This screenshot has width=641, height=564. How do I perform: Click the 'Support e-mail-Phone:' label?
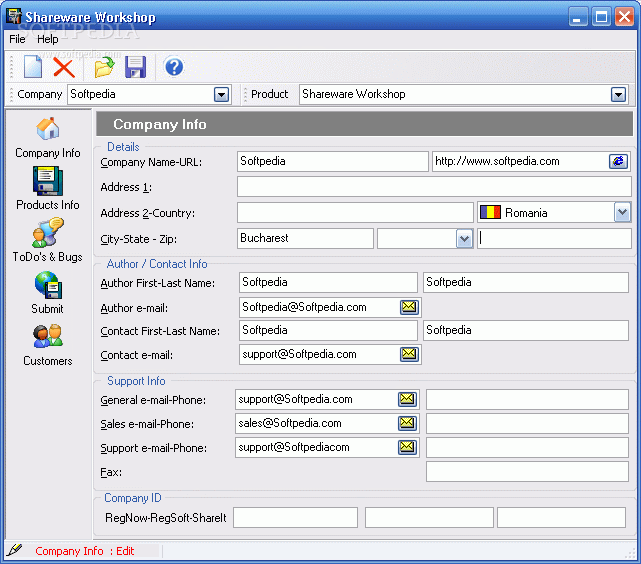tap(154, 448)
